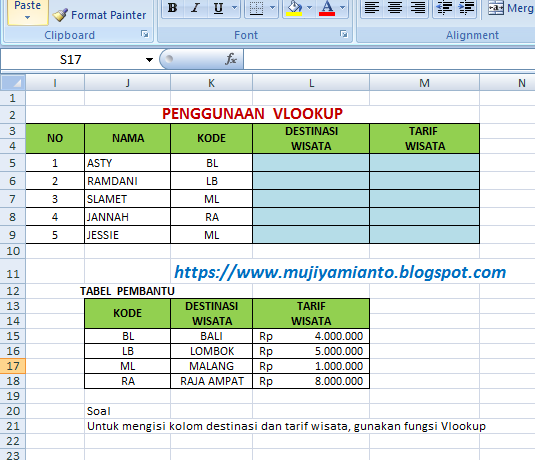Align text left

coord(372,8)
